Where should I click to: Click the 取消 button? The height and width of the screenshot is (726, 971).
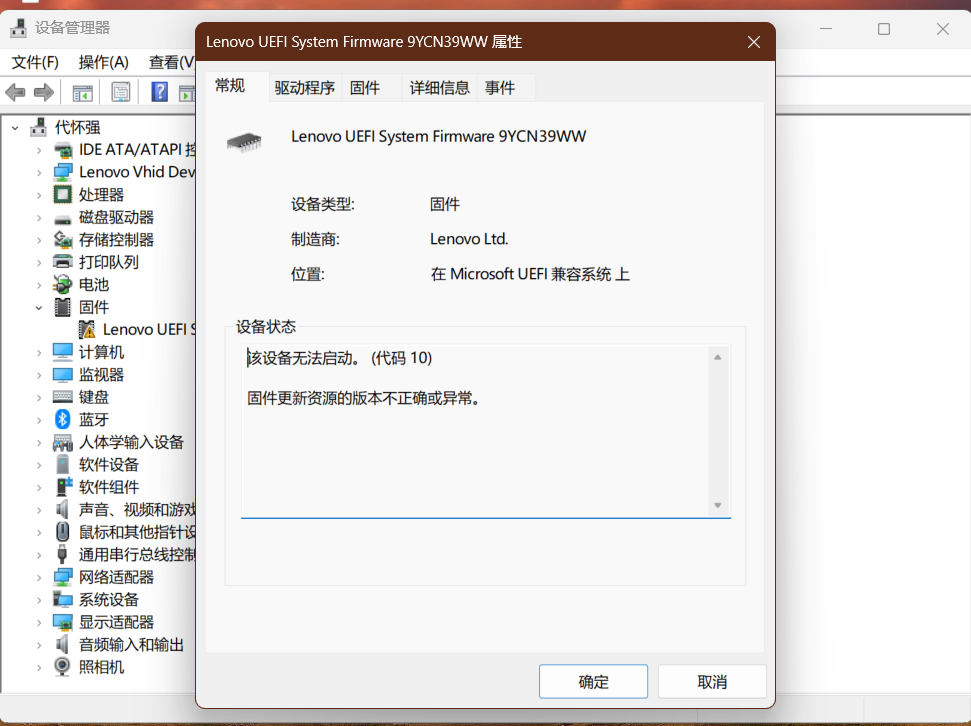(x=712, y=681)
